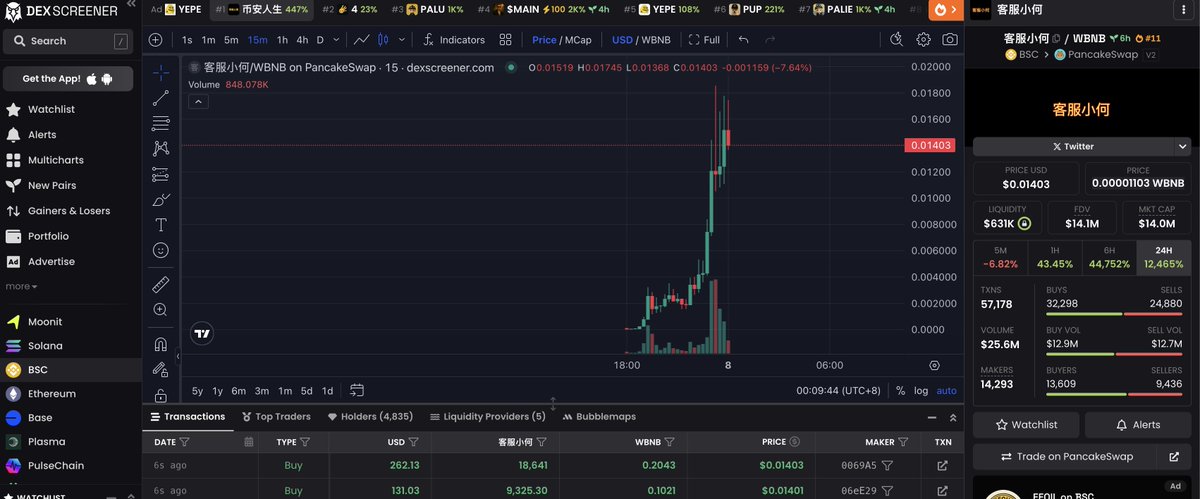Select the Text annotation tool
Viewport: 1200px width, 499px height.
(x=161, y=225)
